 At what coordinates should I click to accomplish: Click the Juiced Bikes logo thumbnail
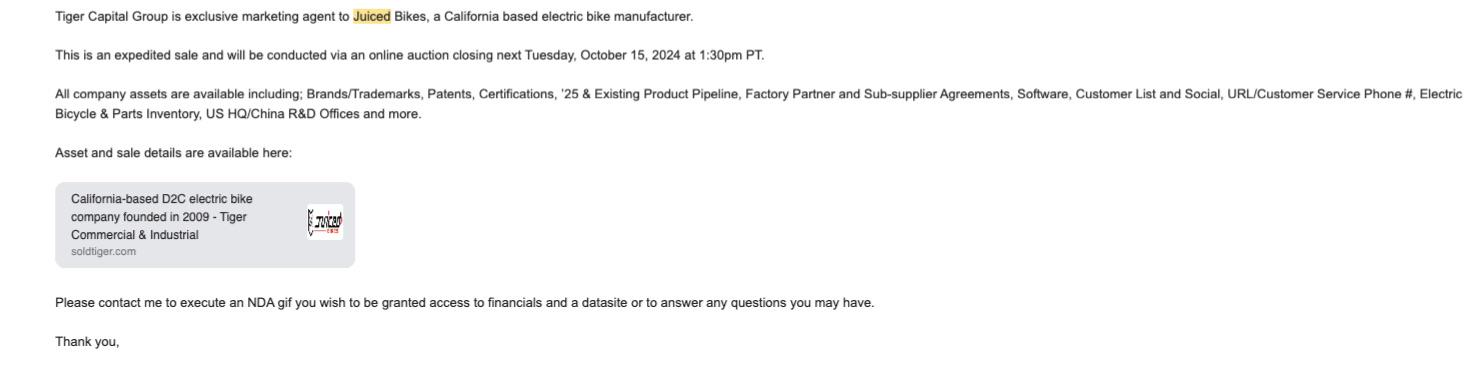coord(326,222)
